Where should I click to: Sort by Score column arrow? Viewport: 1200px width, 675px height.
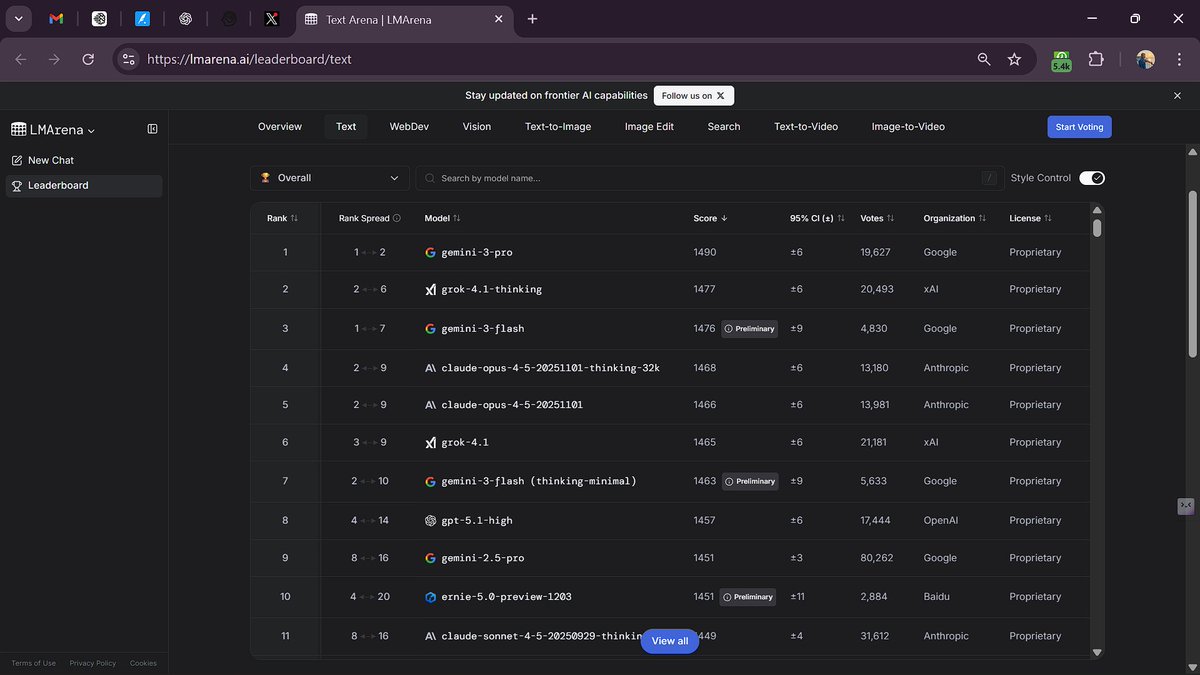pos(724,218)
